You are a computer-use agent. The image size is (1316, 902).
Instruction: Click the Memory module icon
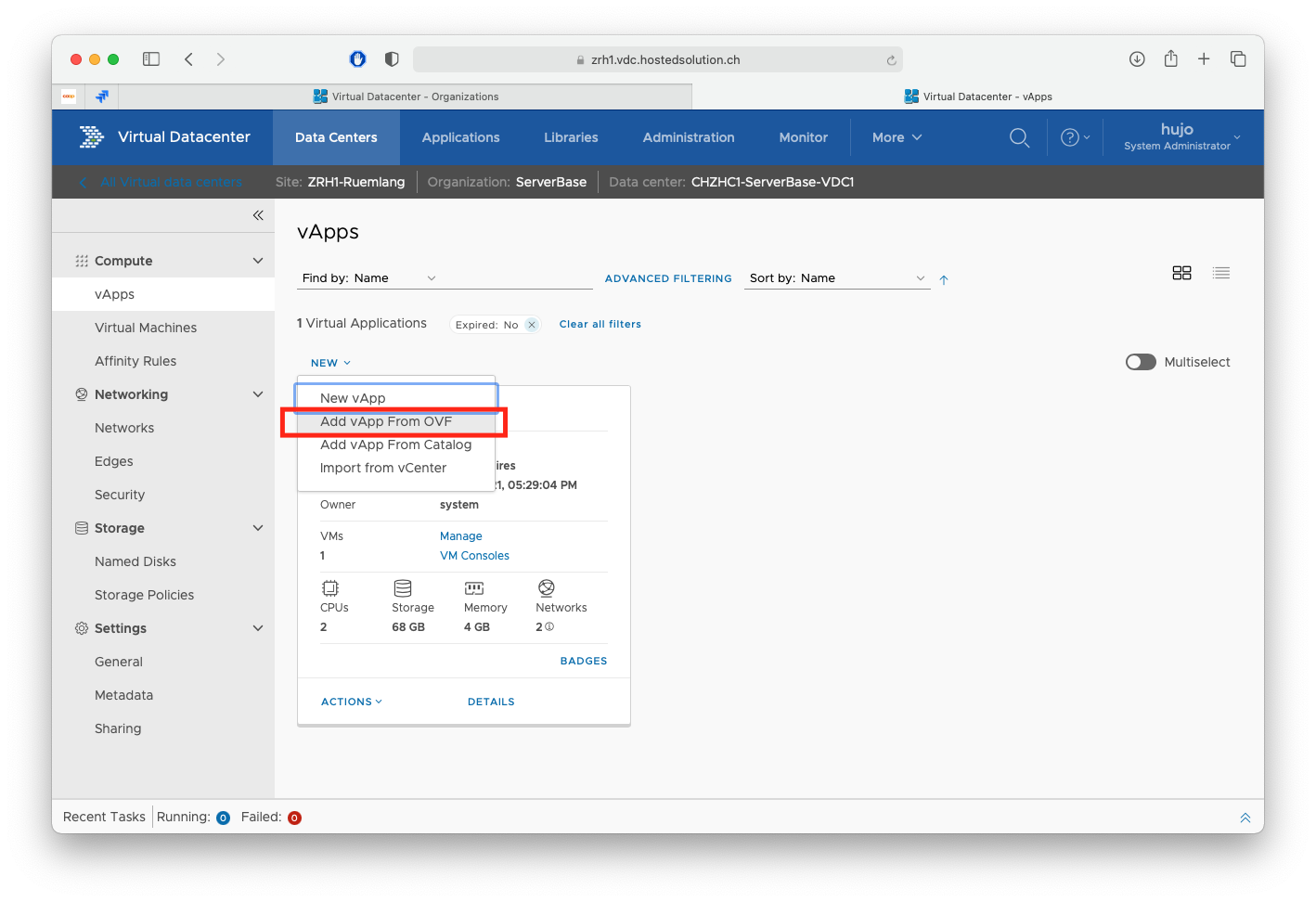[x=474, y=588]
